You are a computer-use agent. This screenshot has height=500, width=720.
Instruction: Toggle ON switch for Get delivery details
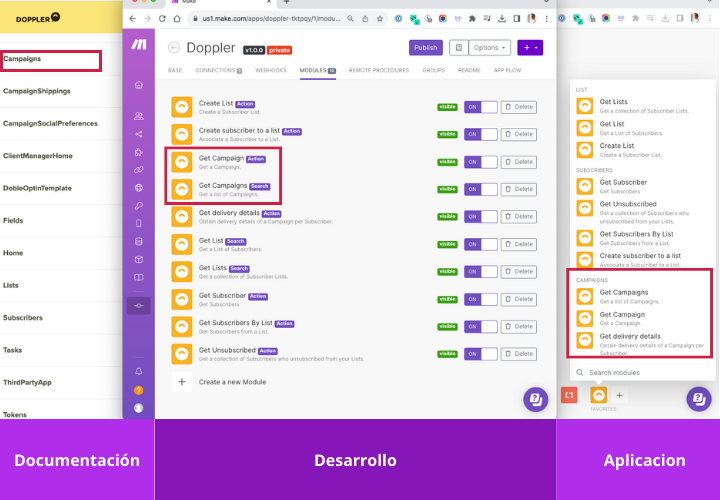(x=480, y=217)
